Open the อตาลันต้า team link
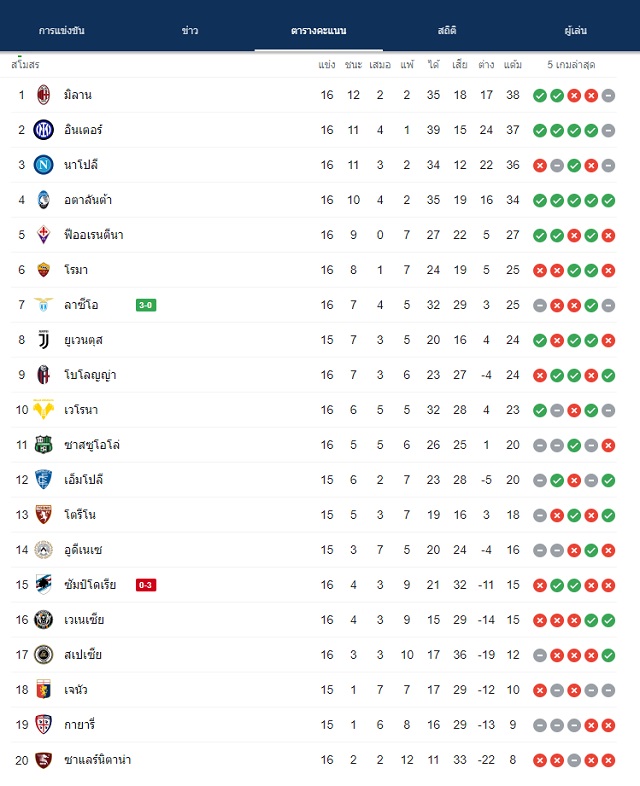Screen dimensions: 640x786 tap(88, 200)
